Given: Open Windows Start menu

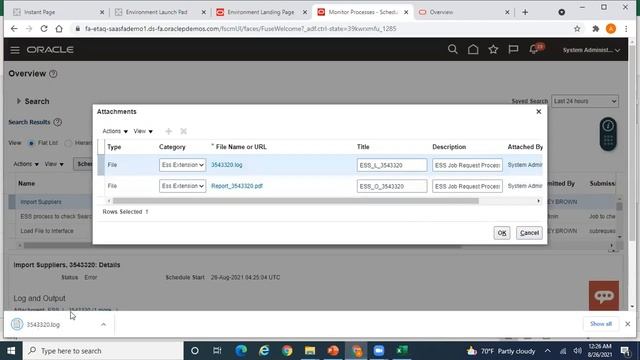Looking at the screenshot, I should (11, 351).
